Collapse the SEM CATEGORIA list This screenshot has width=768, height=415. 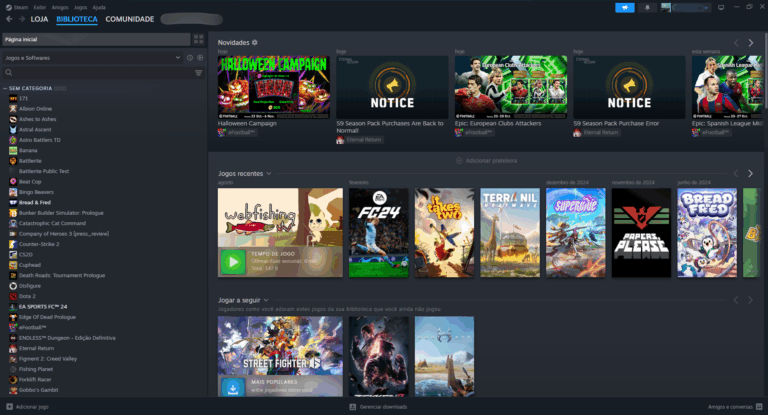pyautogui.click(x=5, y=88)
